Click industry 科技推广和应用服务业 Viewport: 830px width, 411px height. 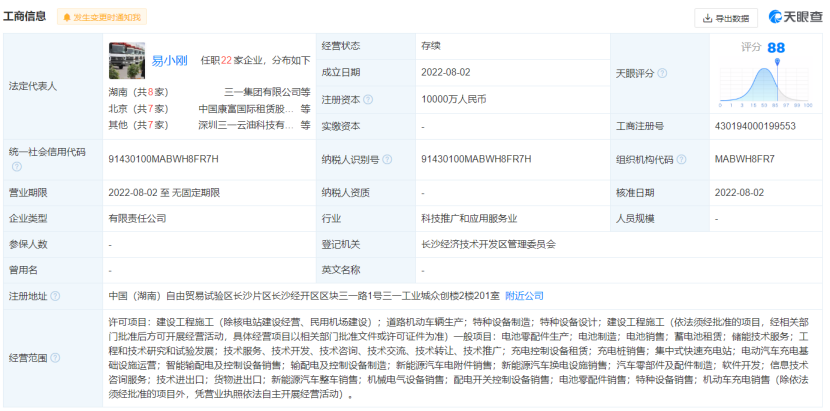pyautogui.click(x=469, y=219)
